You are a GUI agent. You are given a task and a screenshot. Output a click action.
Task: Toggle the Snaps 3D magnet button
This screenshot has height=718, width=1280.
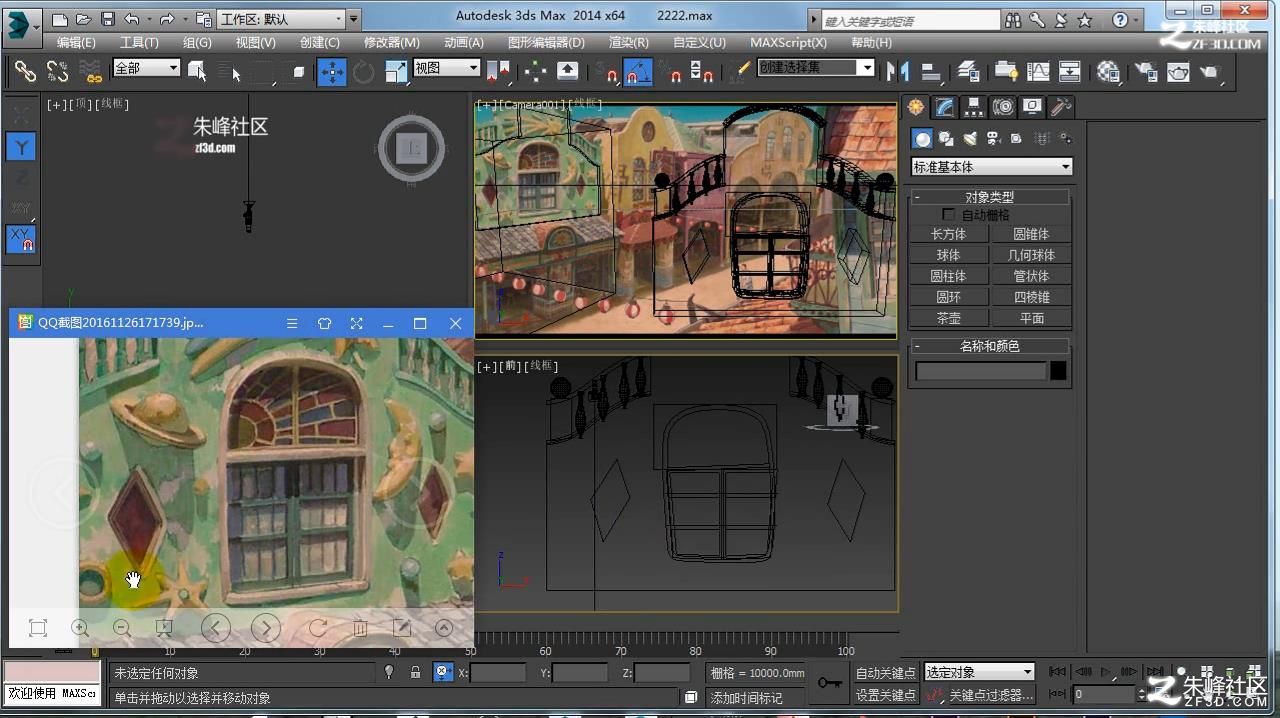click(606, 71)
